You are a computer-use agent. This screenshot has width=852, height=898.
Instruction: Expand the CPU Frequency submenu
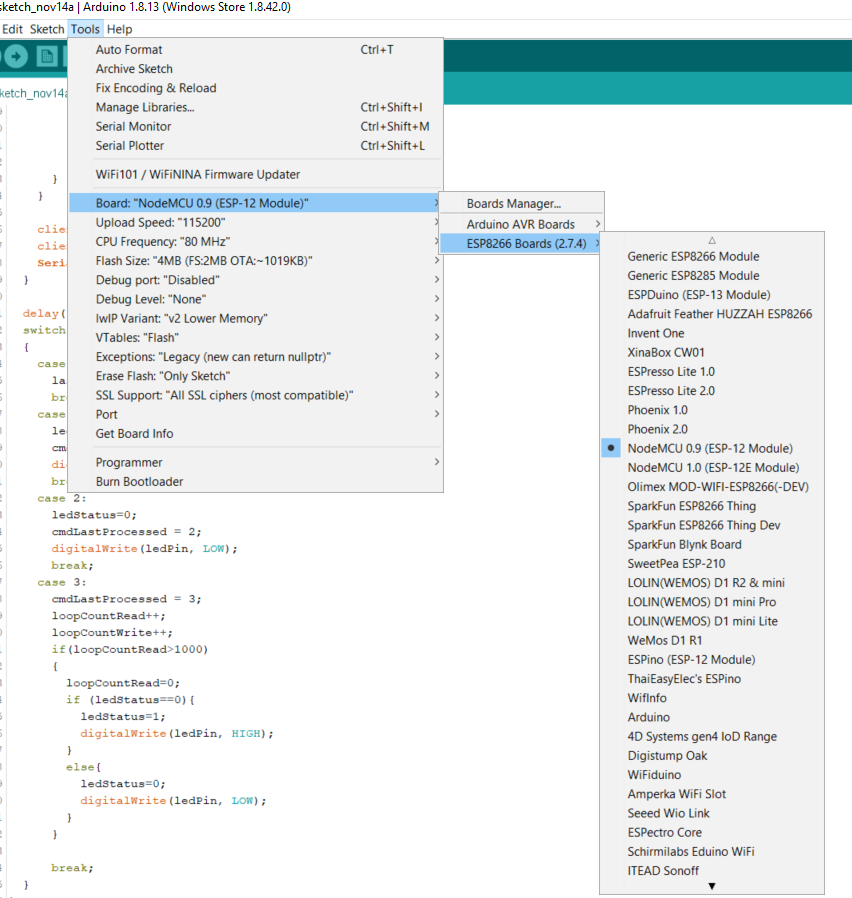256,242
